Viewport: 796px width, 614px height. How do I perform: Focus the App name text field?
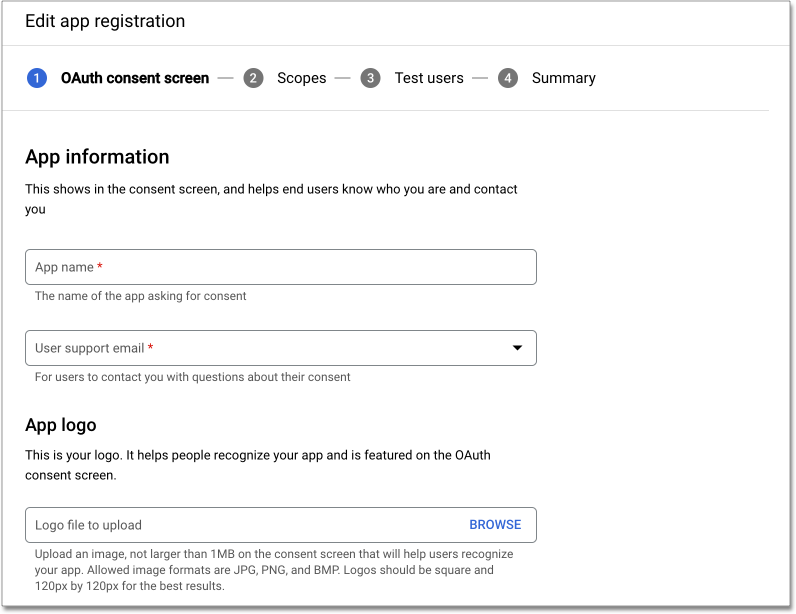tap(280, 267)
